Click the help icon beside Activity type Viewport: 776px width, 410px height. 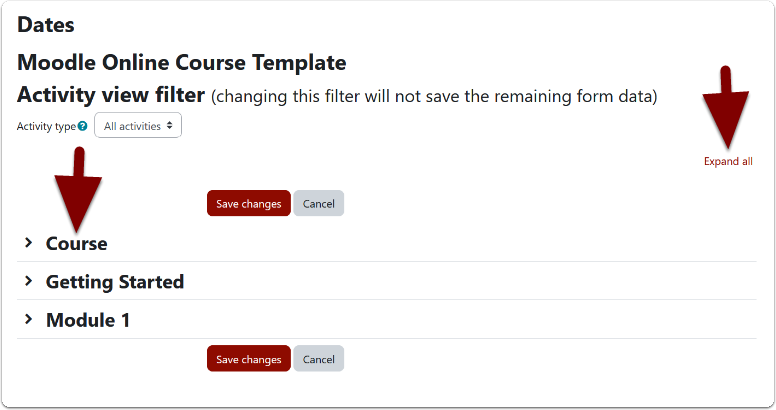tap(83, 127)
